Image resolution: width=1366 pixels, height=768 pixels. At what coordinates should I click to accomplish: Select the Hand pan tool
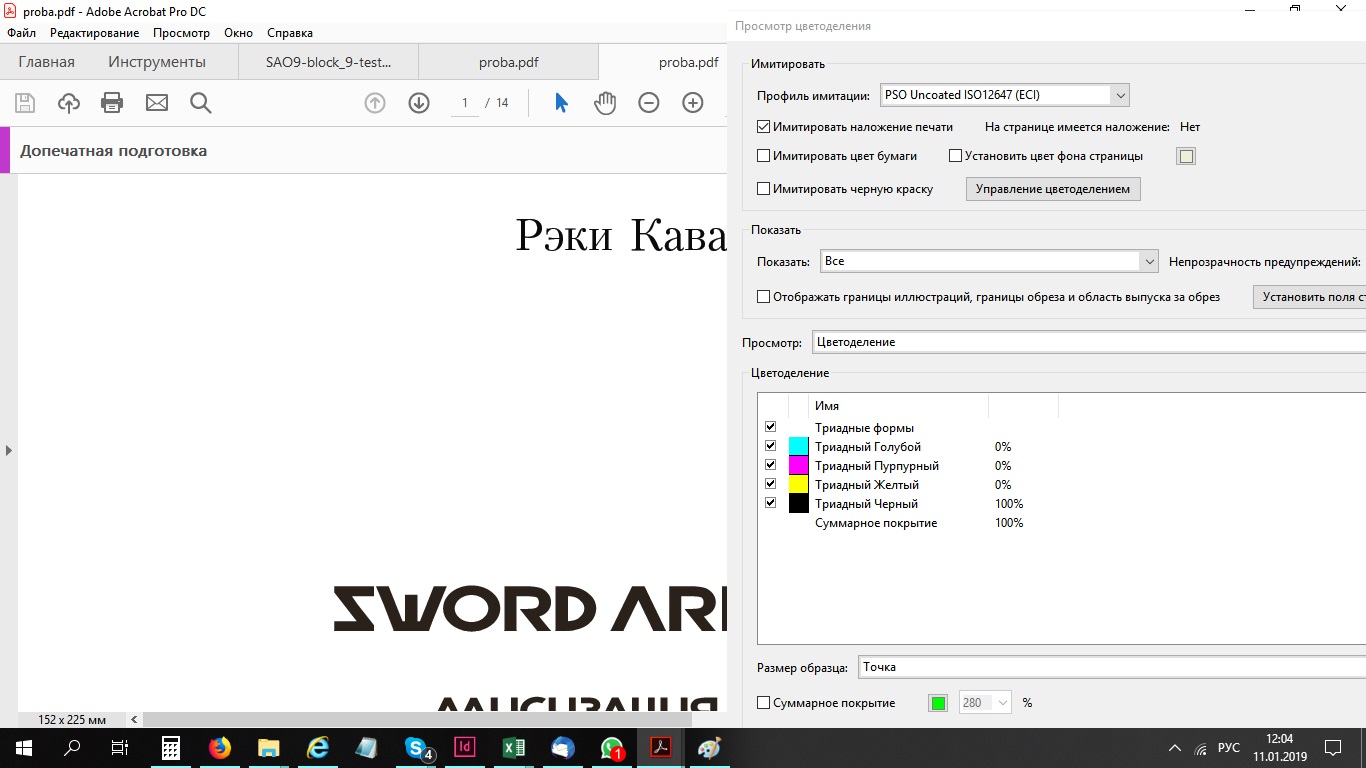[x=605, y=103]
